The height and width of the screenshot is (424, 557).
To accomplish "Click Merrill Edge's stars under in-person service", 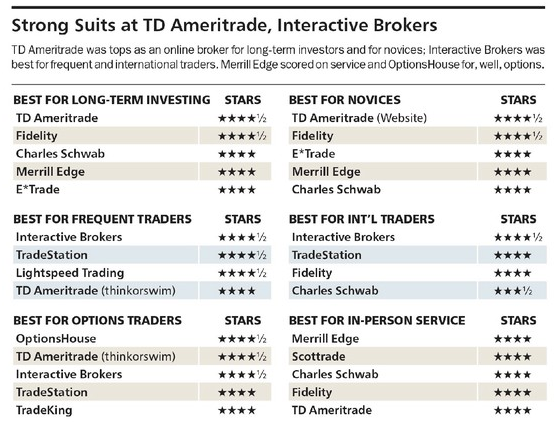I will click(513, 339).
